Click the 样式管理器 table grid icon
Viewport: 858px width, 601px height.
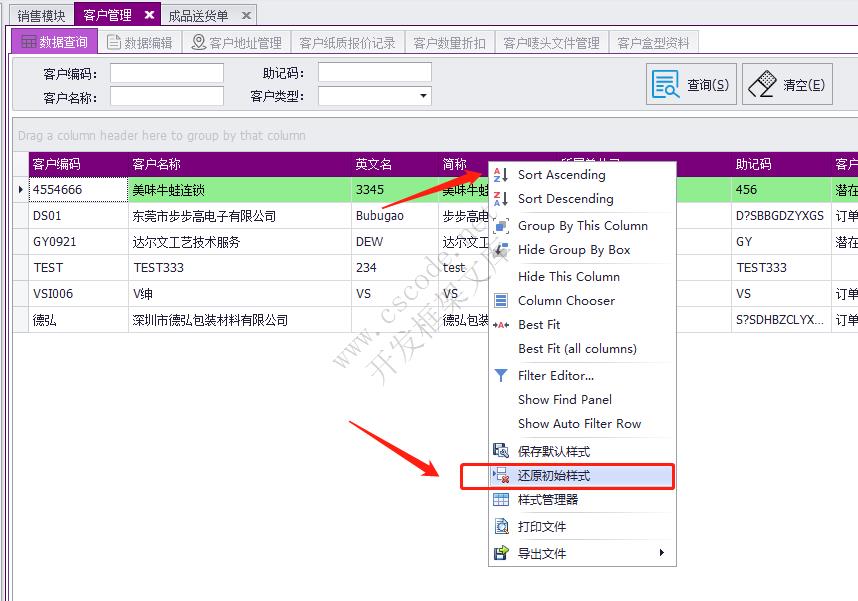point(502,501)
